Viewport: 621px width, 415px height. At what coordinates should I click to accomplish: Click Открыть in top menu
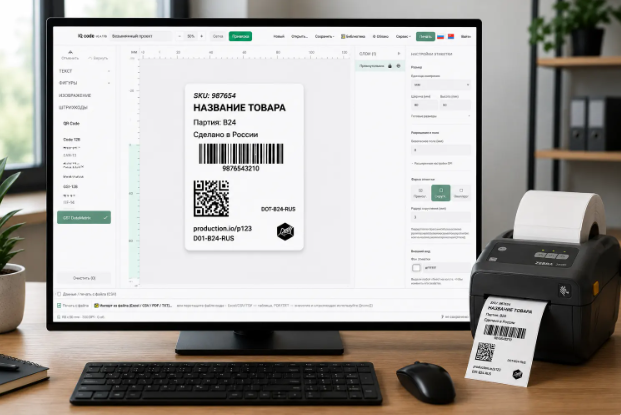point(299,36)
